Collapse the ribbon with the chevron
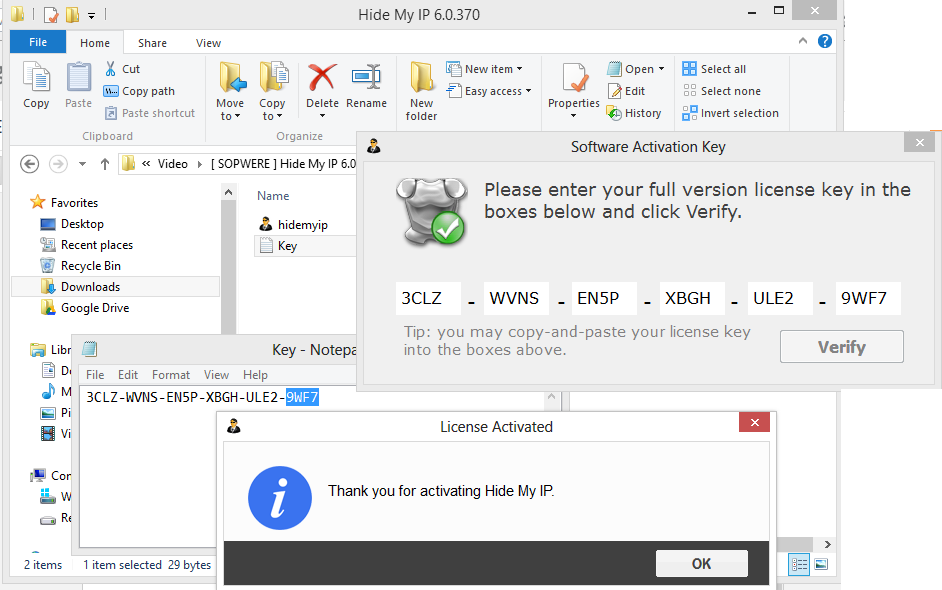 tap(803, 41)
